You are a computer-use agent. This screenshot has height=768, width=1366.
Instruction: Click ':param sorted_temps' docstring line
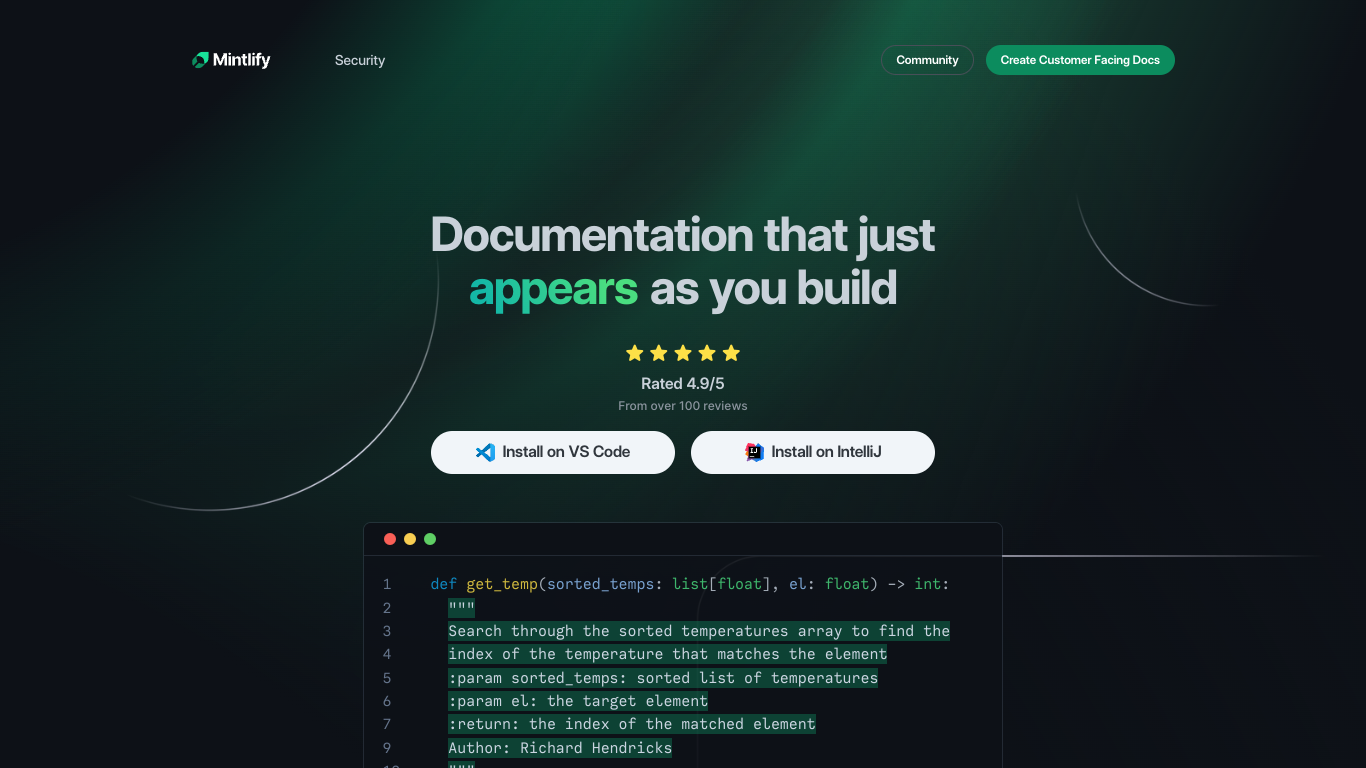coord(663,678)
